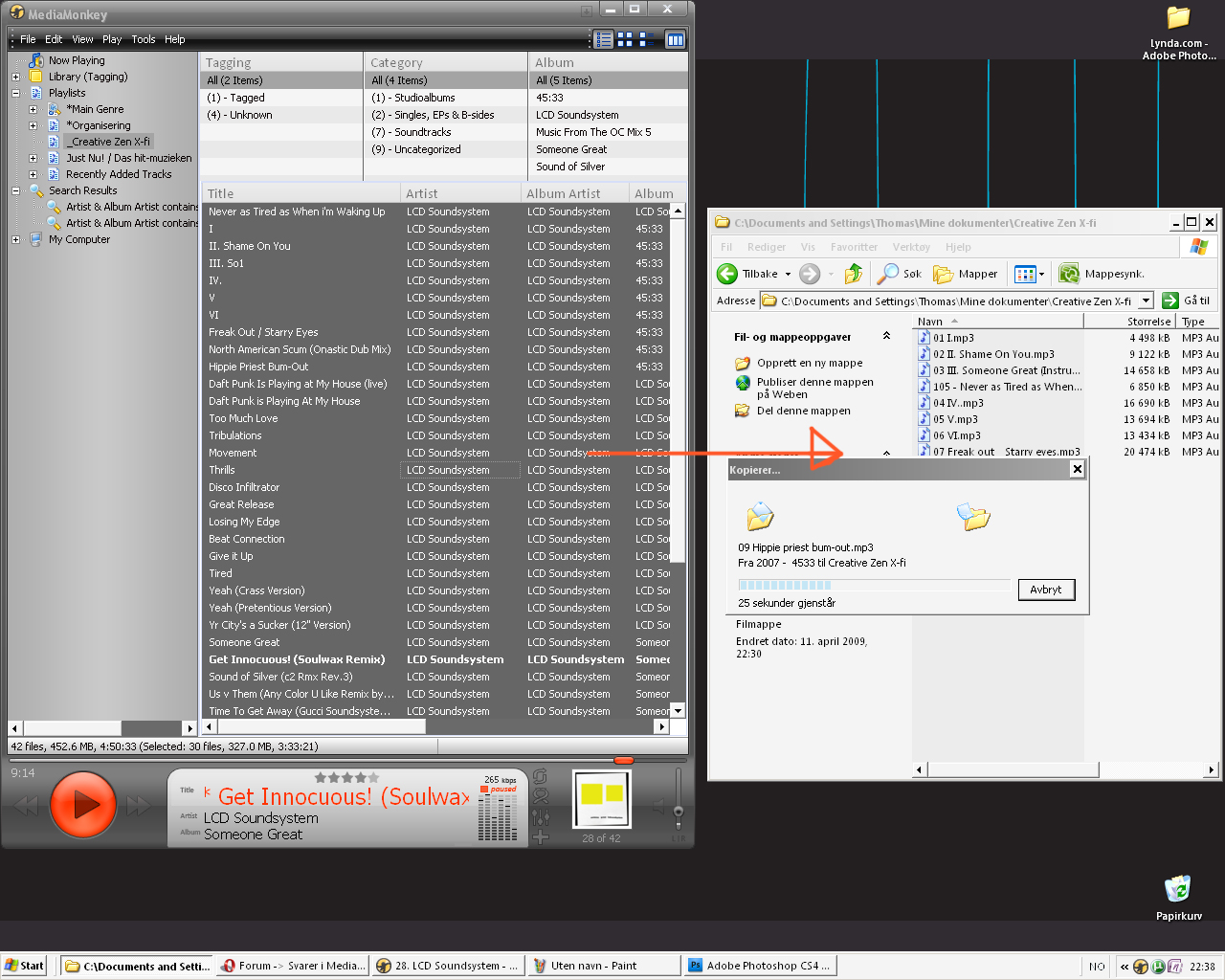Screen dimensions: 1225x980
Task: Switch to album art with details view
Action: click(648, 39)
